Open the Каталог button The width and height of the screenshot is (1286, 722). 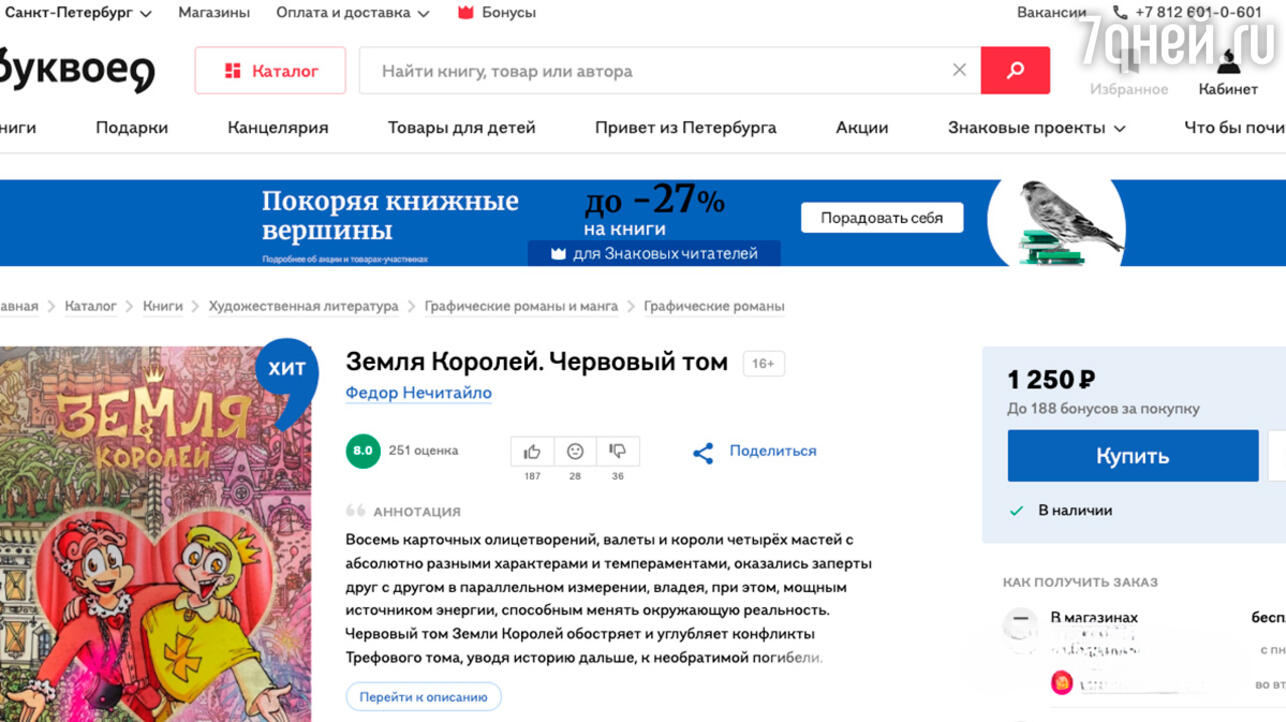click(270, 71)
